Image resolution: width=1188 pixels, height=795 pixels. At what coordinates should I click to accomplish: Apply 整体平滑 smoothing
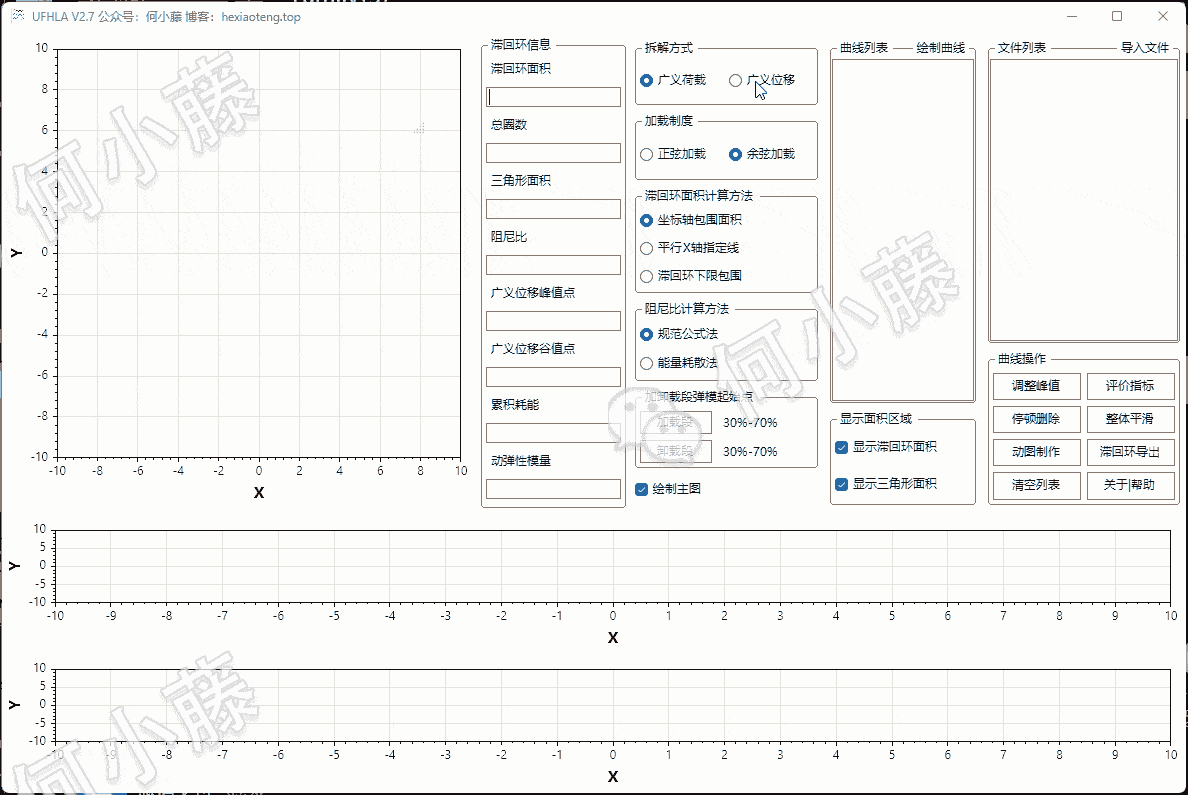[1130, 419]
